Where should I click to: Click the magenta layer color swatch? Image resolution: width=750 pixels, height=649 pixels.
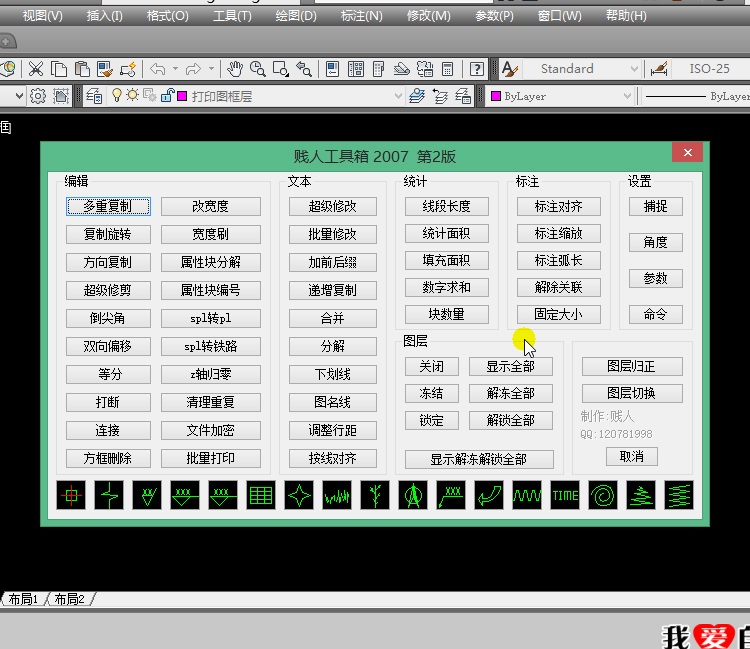coord(182,96)
